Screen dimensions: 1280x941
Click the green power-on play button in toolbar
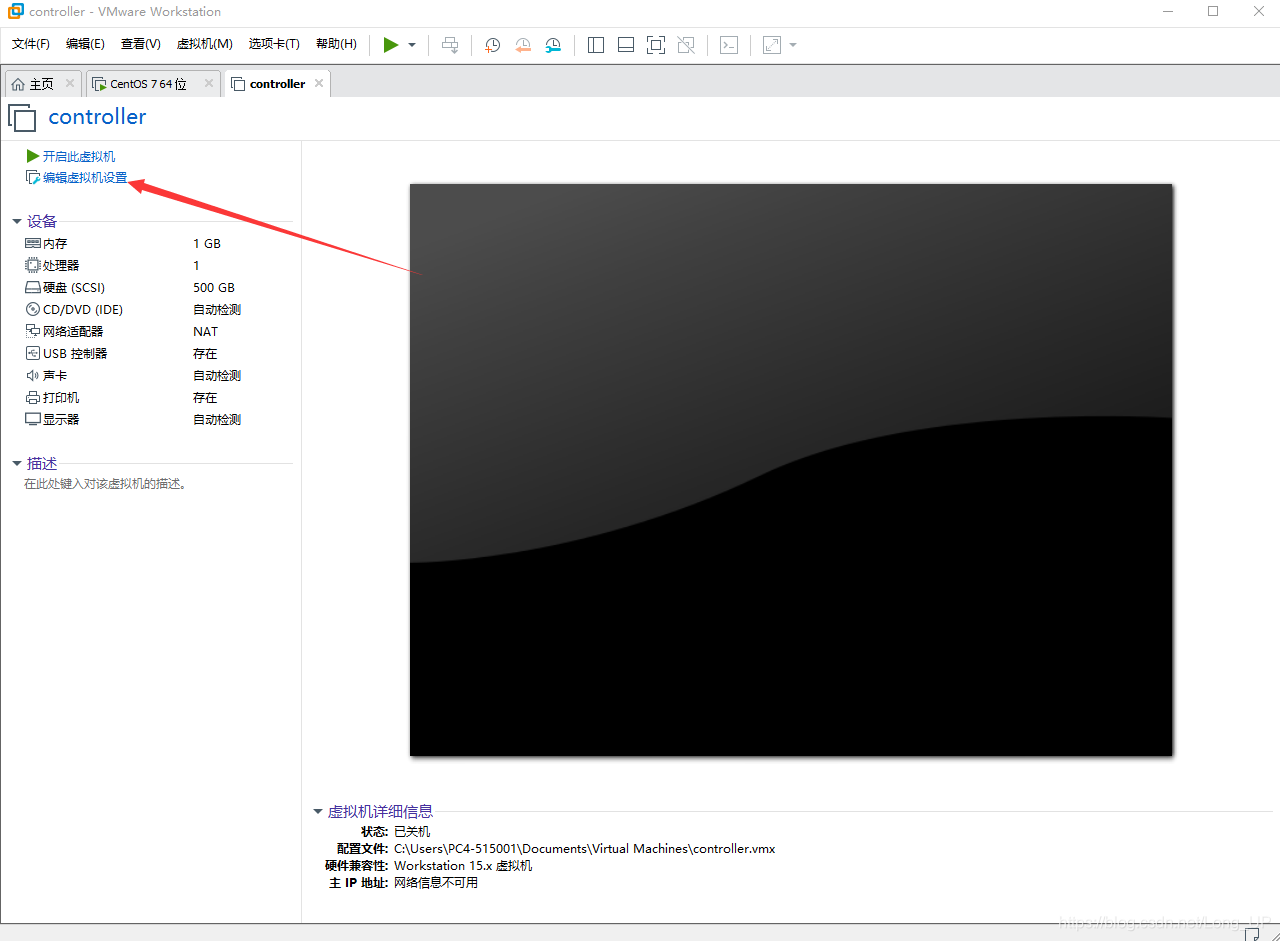[x=391, y=45]
